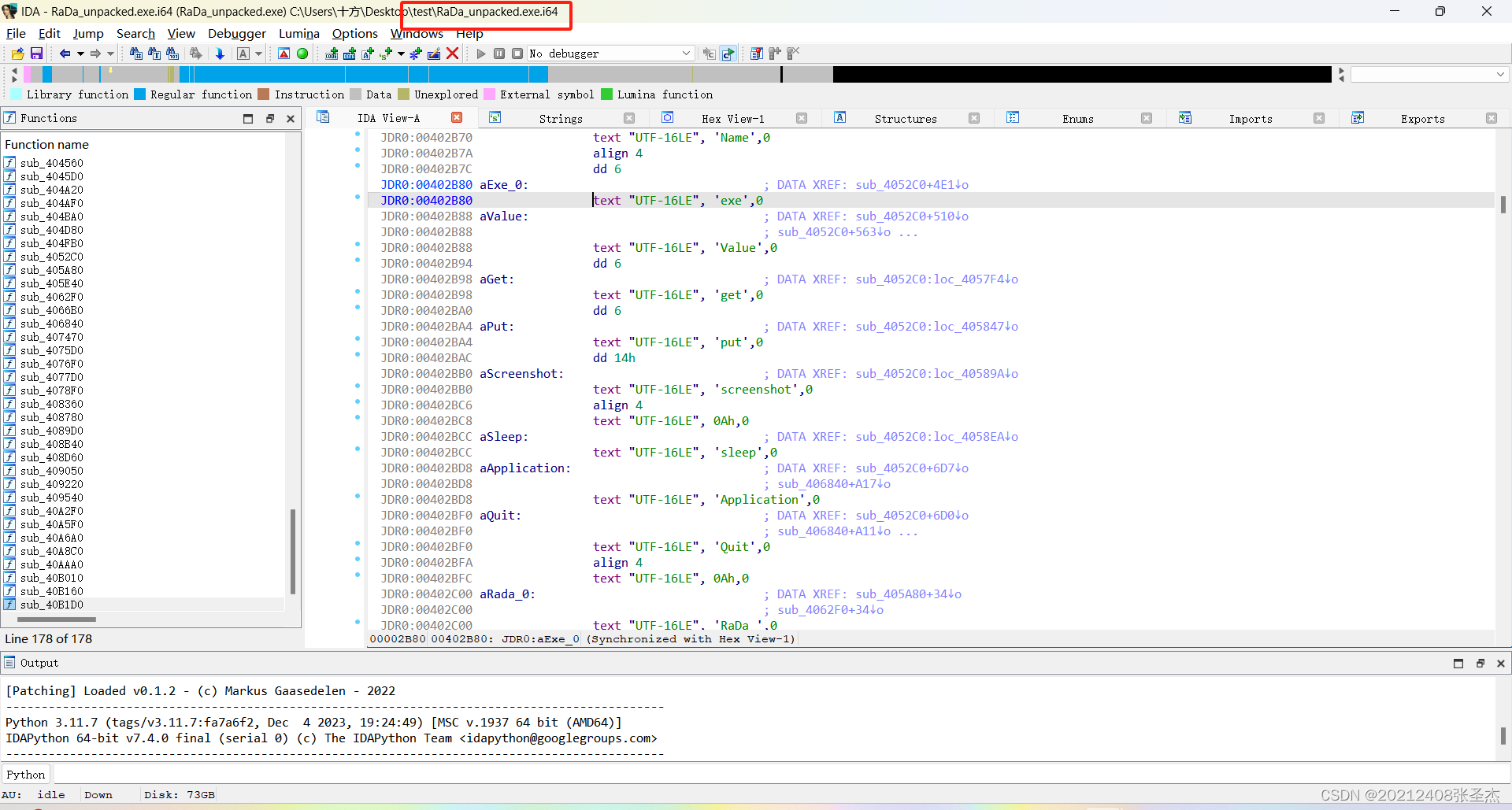The image size is (1512, 810).
Task: Maximize the Output panel
Action: click(1458, 664)
